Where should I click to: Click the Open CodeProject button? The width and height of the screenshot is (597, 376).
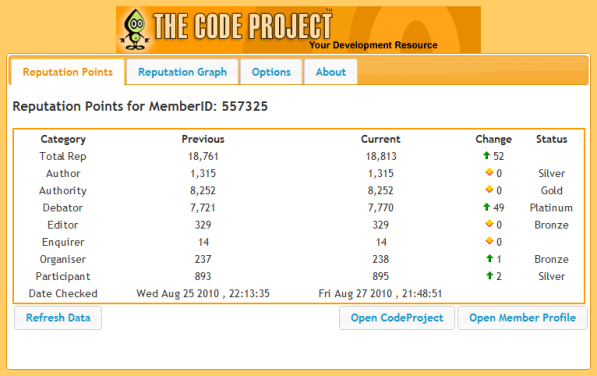pos(397,318)
